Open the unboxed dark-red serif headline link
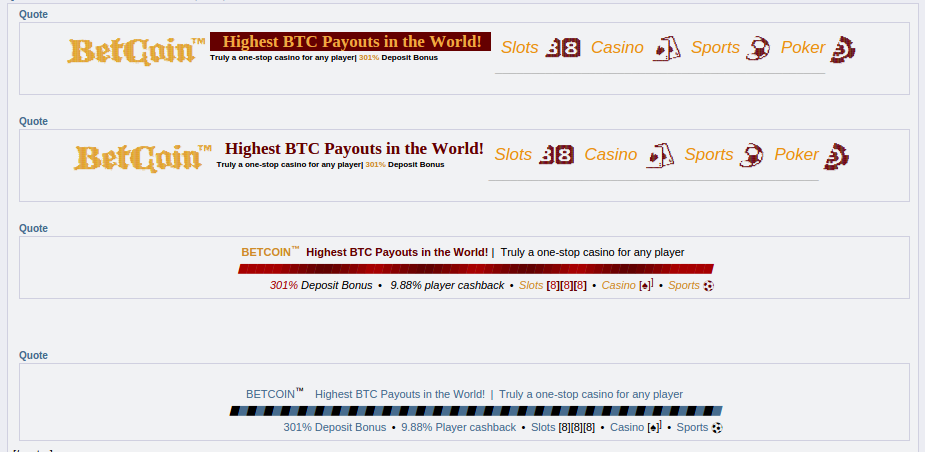Screen dimensions: 925x452 coord(354,148)
